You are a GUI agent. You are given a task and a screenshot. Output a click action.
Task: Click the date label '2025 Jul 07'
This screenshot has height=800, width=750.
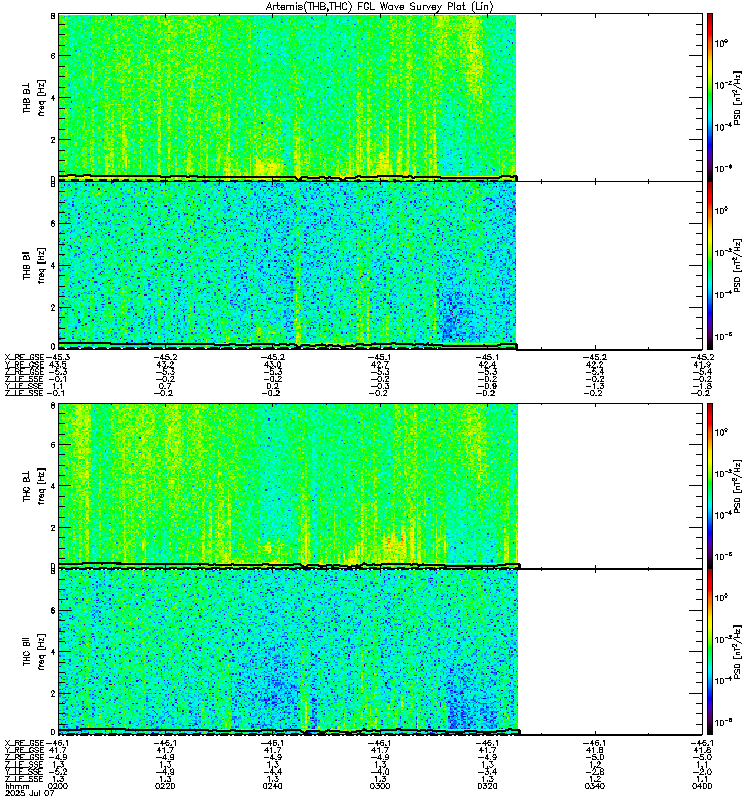coord(29,793)
